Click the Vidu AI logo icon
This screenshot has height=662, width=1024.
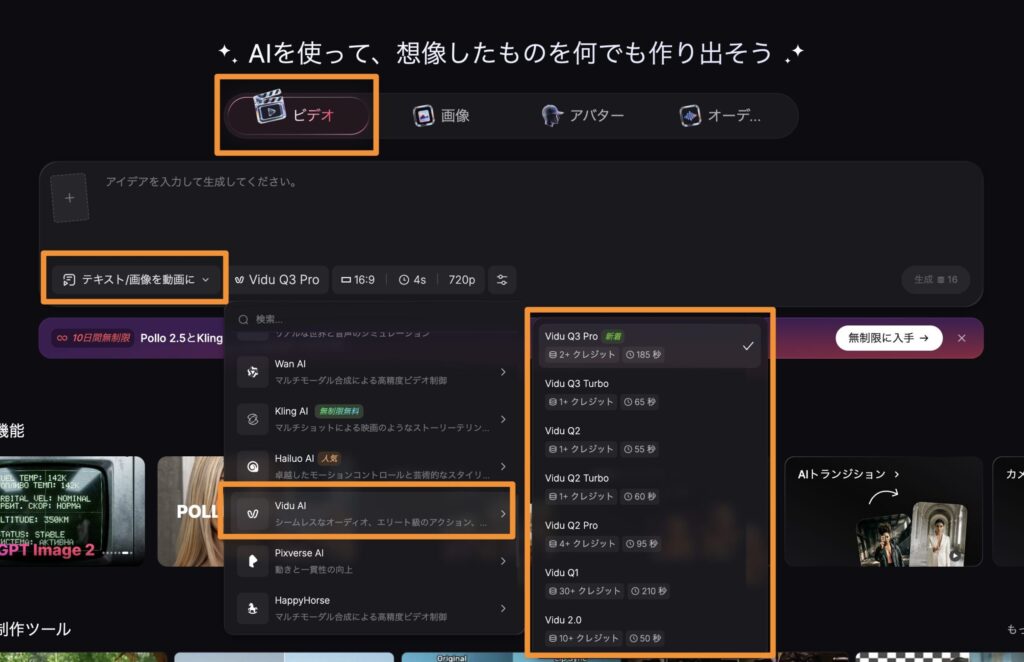[252, 514]
